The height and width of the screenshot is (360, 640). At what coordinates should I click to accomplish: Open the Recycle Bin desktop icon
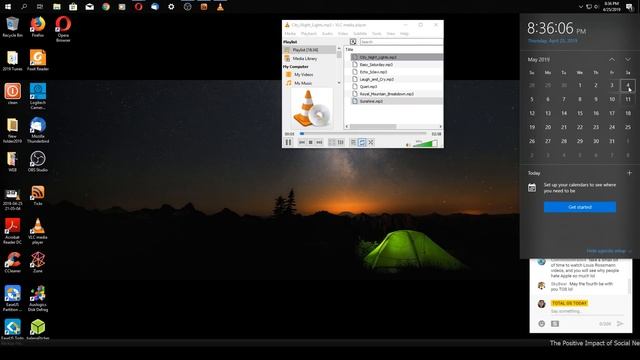coord(12,27)
